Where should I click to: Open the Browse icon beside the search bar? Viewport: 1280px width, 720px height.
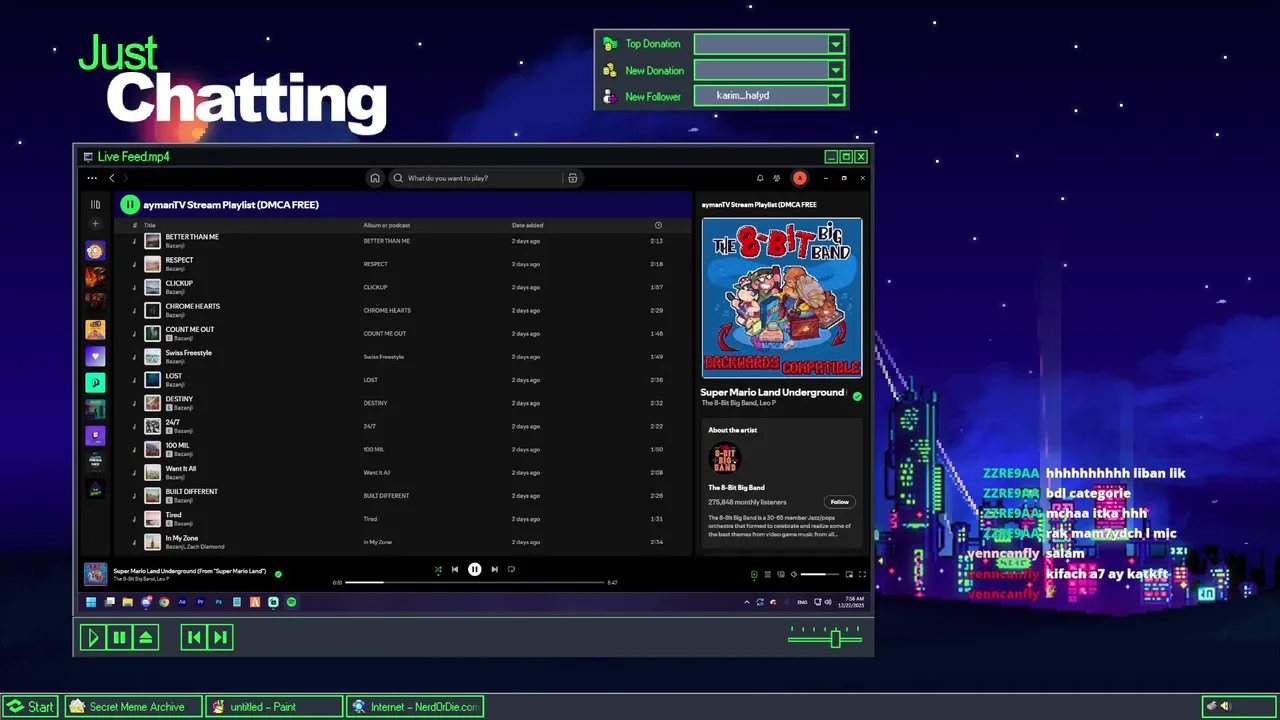[572, 178]
